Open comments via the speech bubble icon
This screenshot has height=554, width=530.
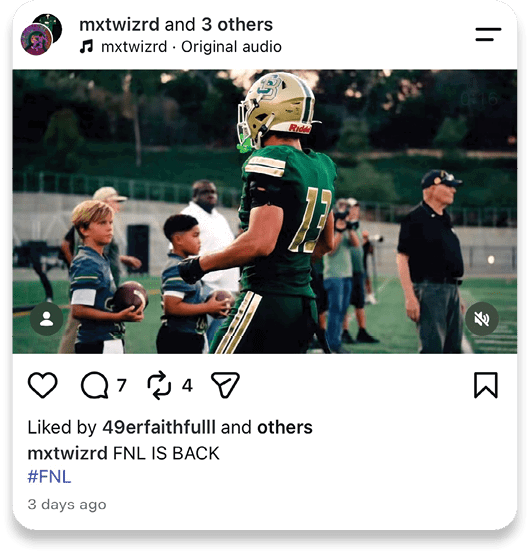click(94, 385)
